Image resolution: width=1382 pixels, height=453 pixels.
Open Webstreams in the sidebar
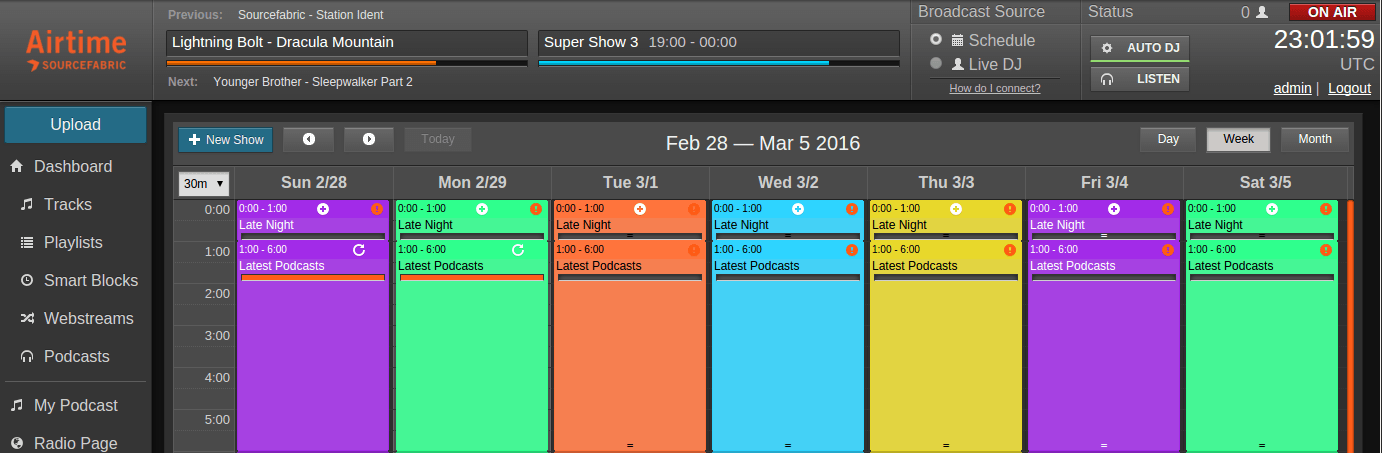[89, 319]
